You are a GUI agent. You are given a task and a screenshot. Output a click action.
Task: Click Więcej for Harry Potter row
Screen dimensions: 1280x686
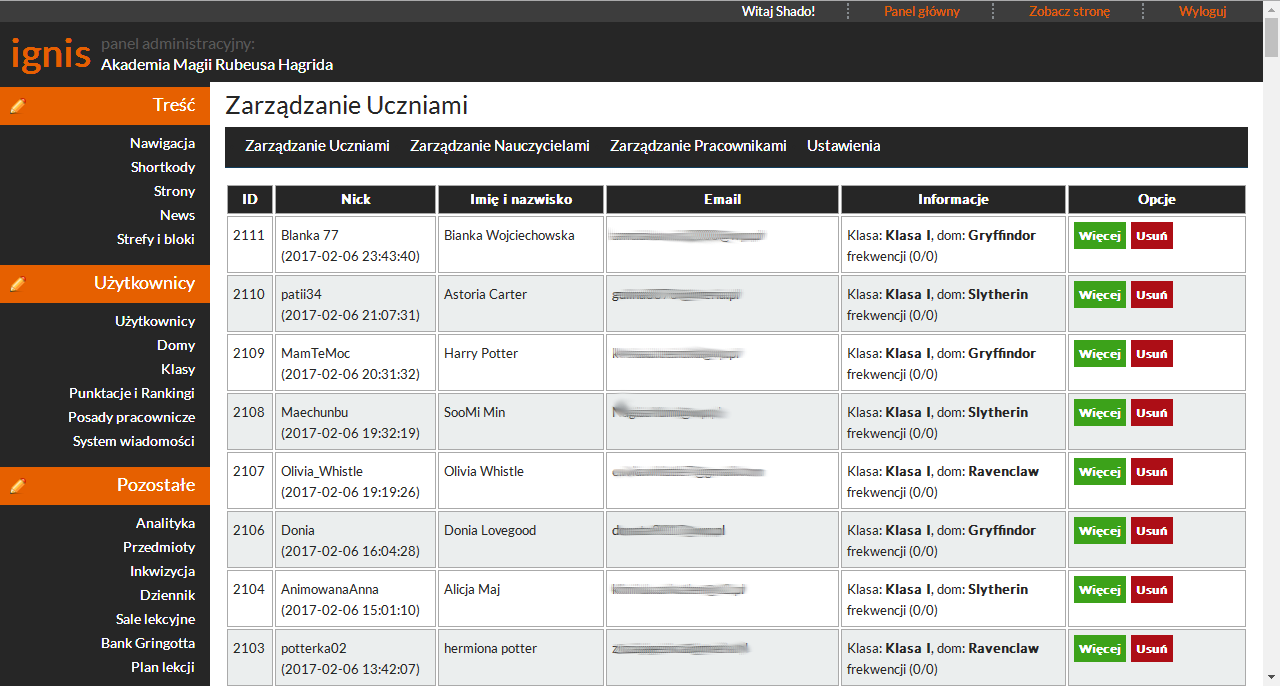click(x=1099, y=354)
